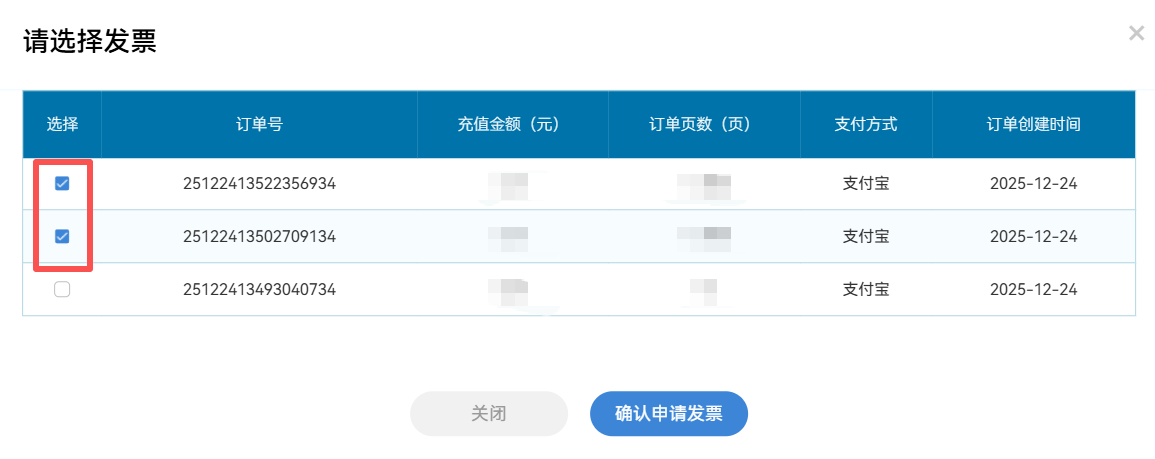Click 支付宝 in the last order row
Screen dimensions: 1155x459
pos(866,289)
